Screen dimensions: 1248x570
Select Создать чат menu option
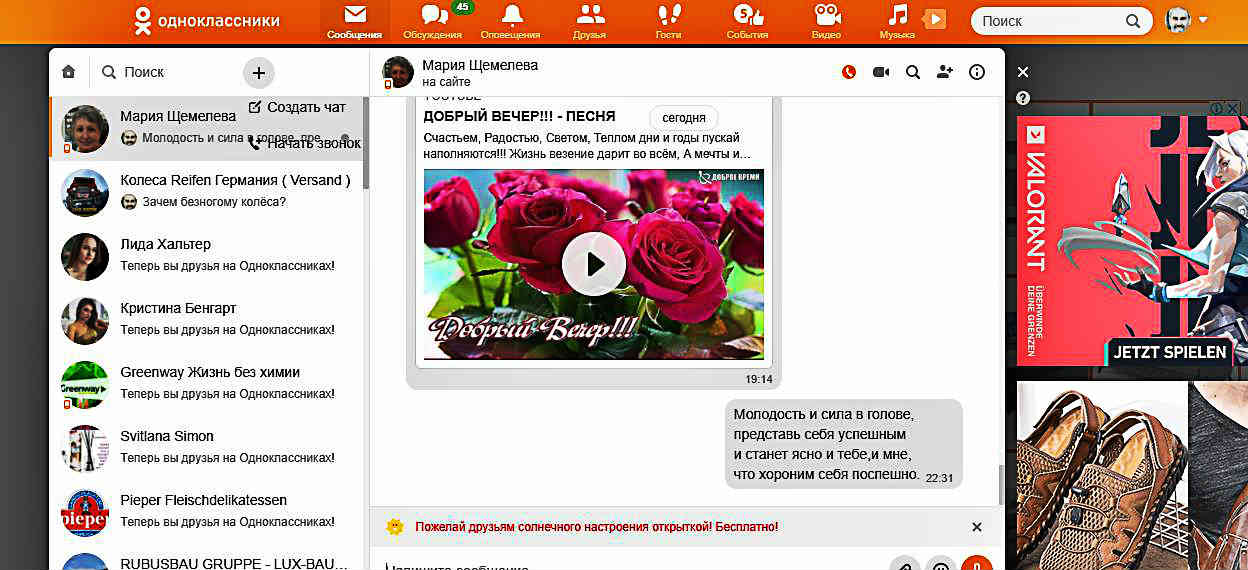click(297, 107)
